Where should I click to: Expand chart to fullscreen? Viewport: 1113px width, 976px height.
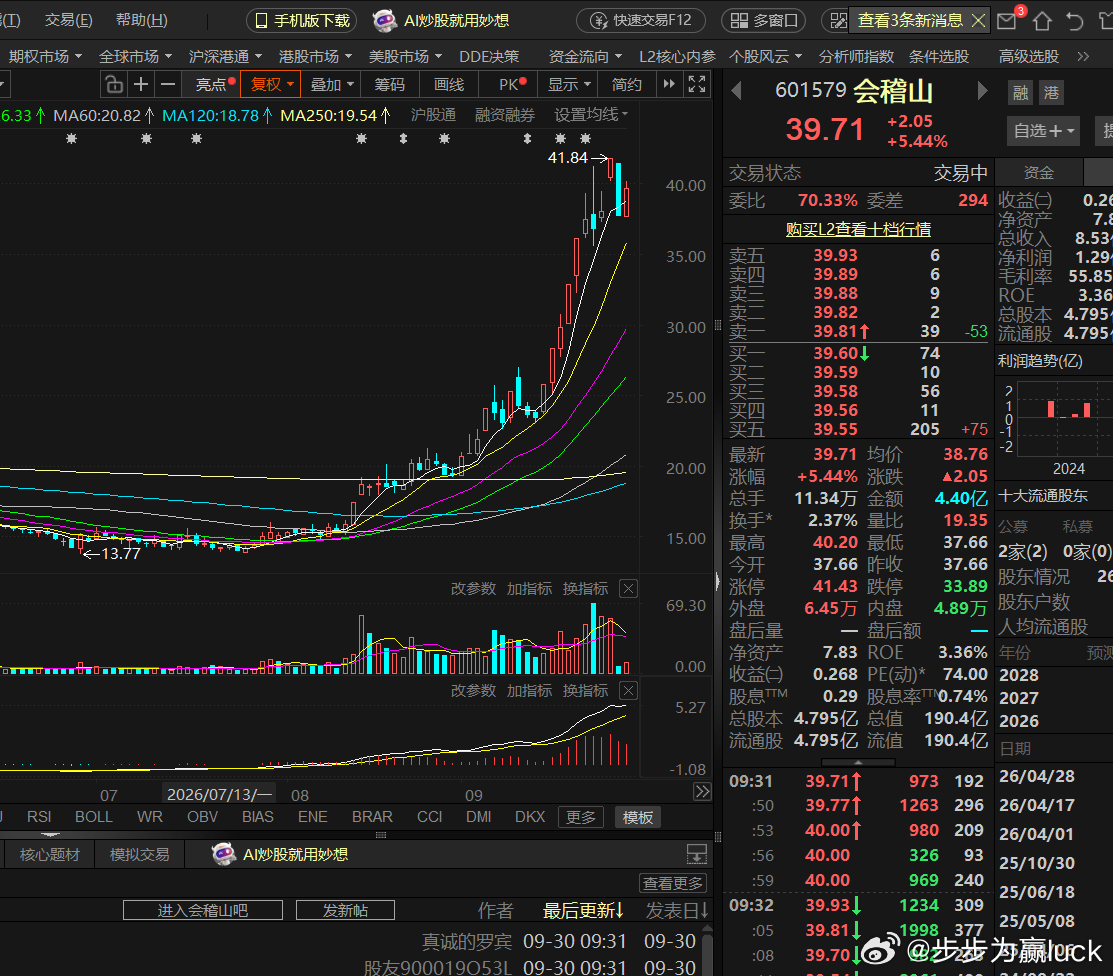click(x=697, y=84)
